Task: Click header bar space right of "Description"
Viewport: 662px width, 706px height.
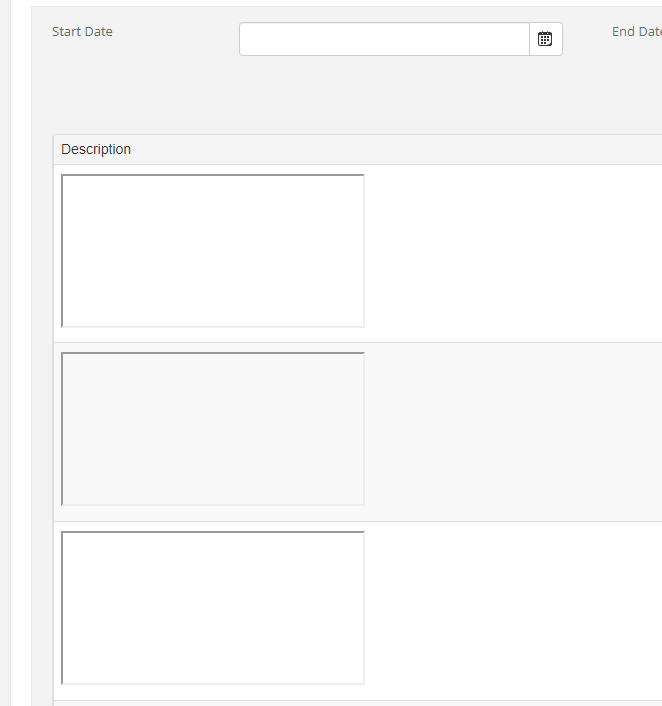Action: coord(400,149)
